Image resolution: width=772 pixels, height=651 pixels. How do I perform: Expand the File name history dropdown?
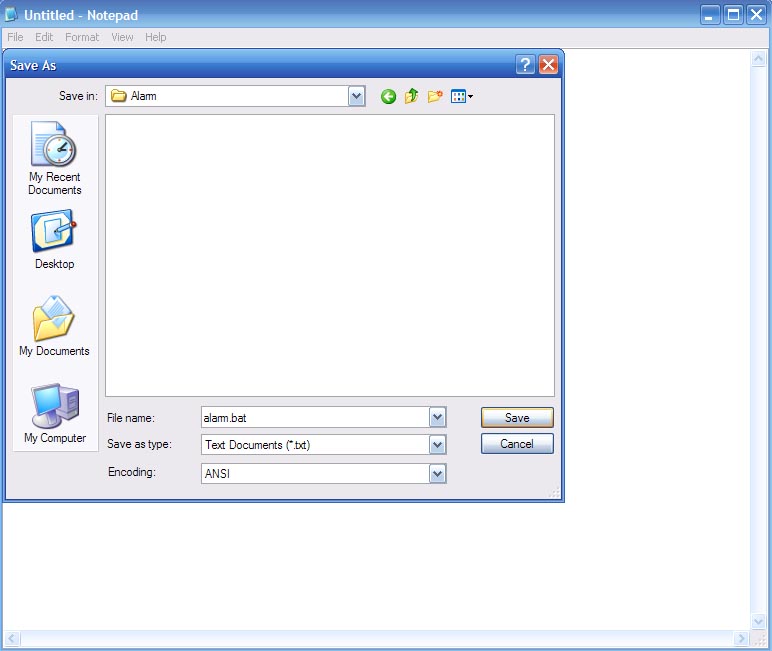tap(437, 418)
